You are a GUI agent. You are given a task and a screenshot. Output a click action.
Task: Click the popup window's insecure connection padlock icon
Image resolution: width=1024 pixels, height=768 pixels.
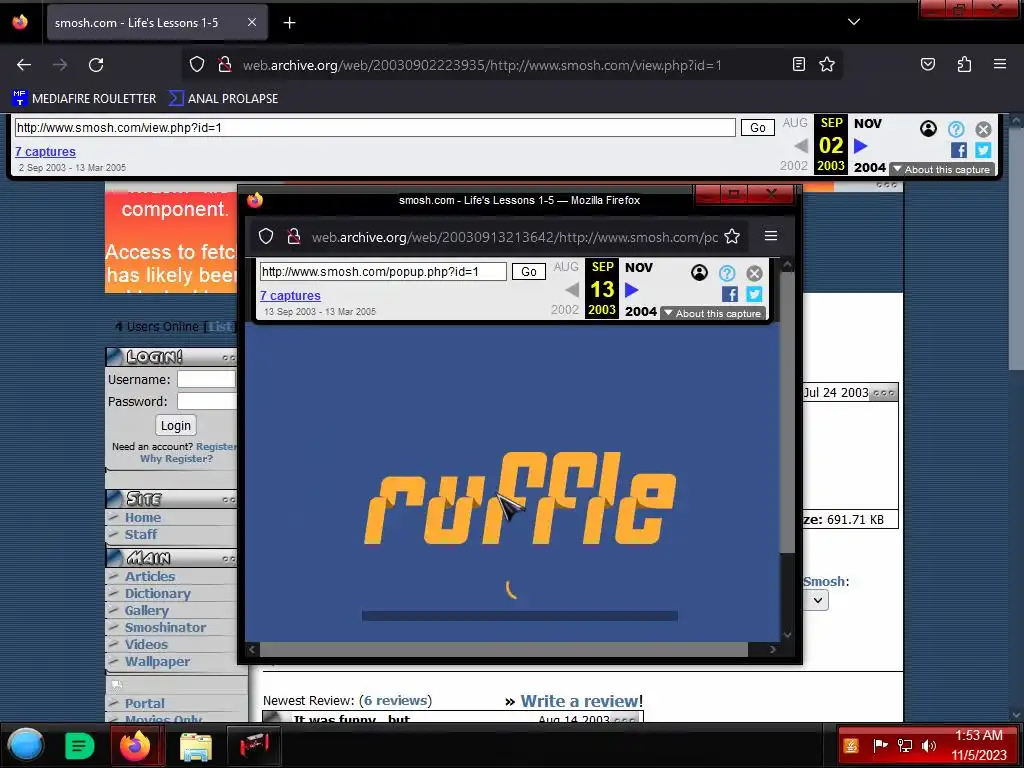[x=294, y=236]
